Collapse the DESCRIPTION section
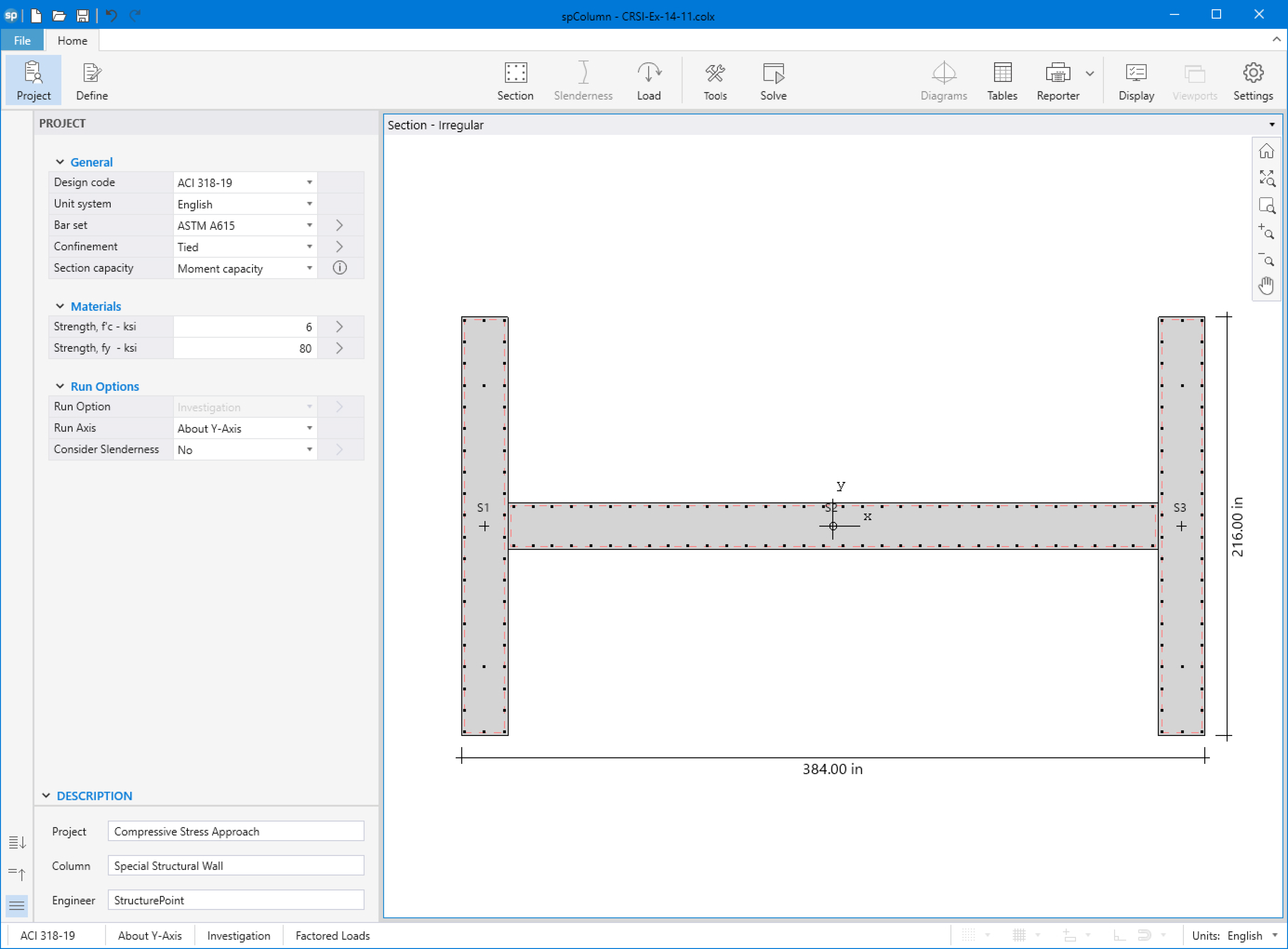The width and height of the screenshot is (1288, 949). [46, 795]
